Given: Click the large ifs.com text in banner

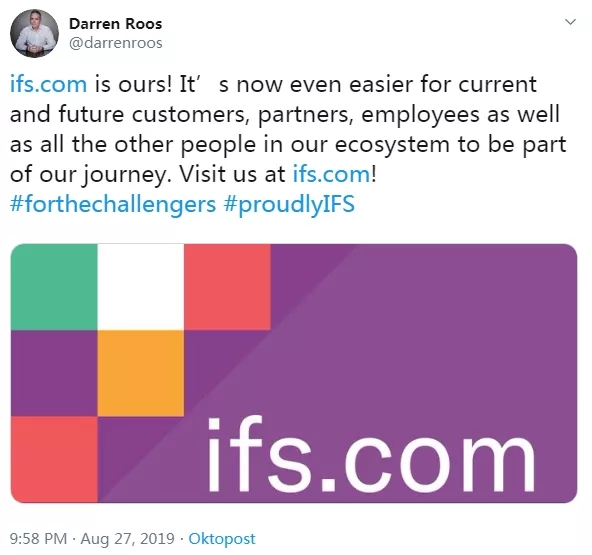Looking at the screenshot, I should point(371,455).
